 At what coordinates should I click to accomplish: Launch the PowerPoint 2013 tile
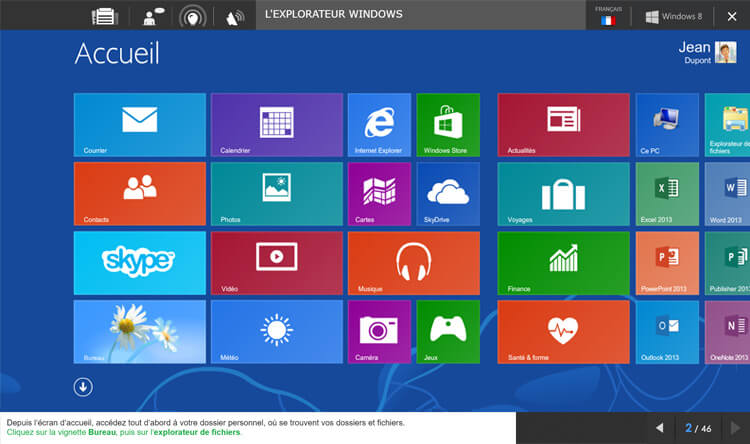tap(667, 263)
